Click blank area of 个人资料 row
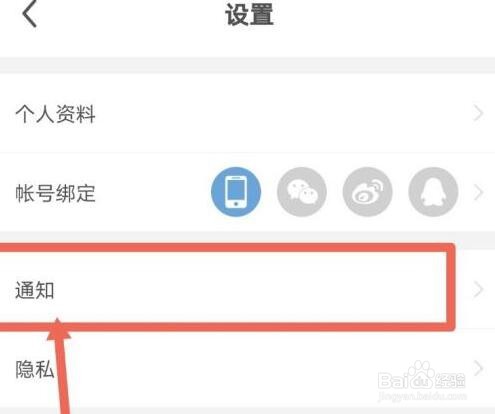The image size is (495, 414). pos(283,113)
